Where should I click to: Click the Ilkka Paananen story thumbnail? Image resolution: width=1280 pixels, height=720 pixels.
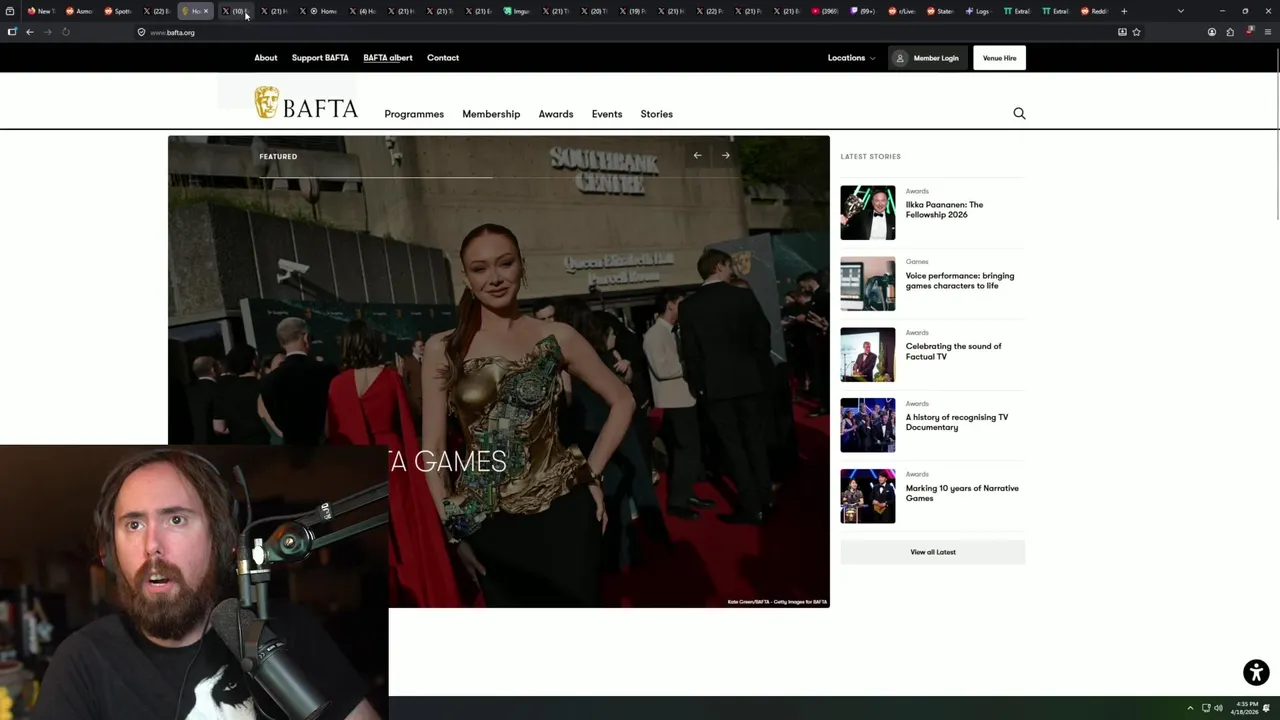point(868,213)
